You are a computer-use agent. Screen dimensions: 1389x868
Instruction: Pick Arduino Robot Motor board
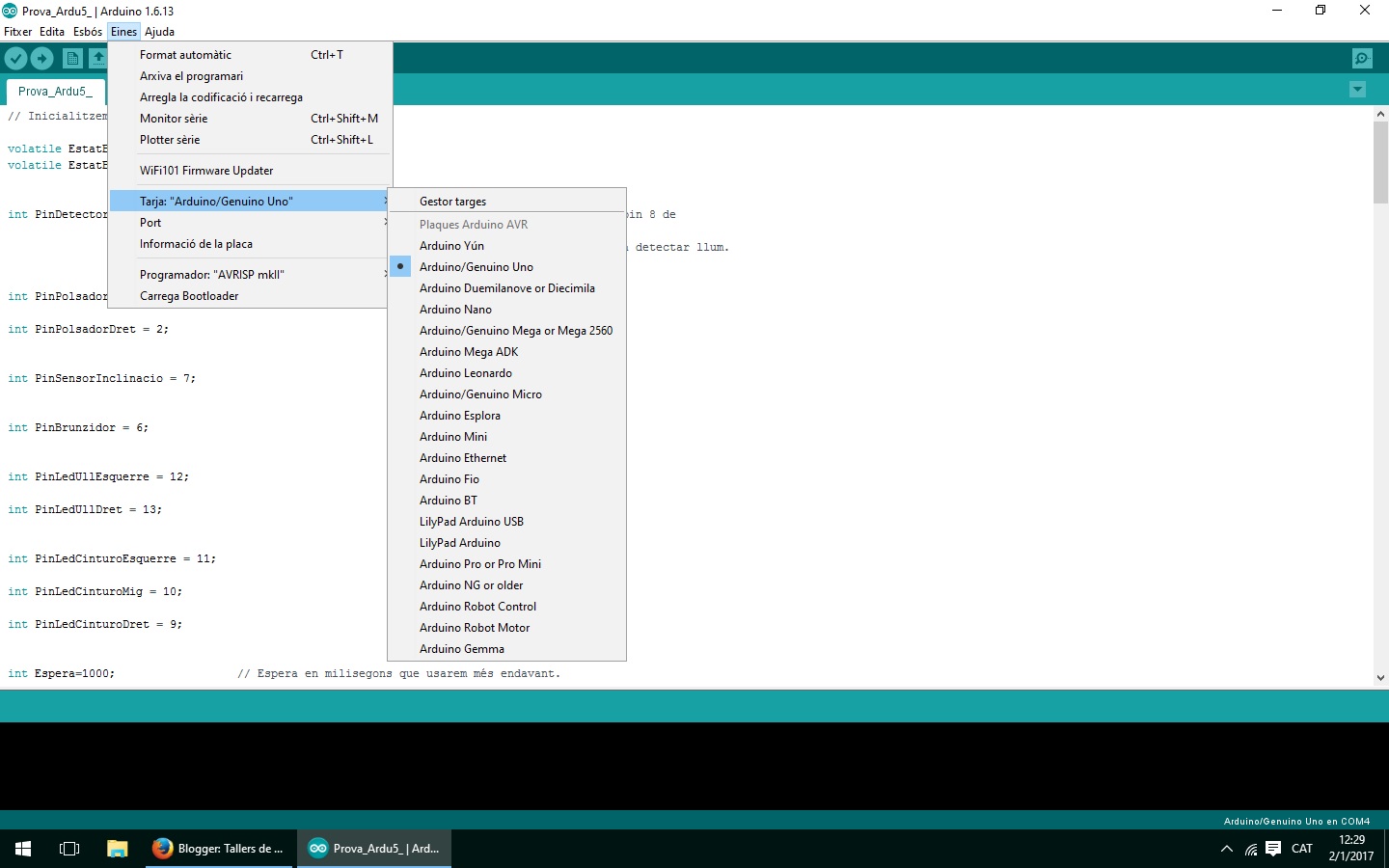click(507, 628)
